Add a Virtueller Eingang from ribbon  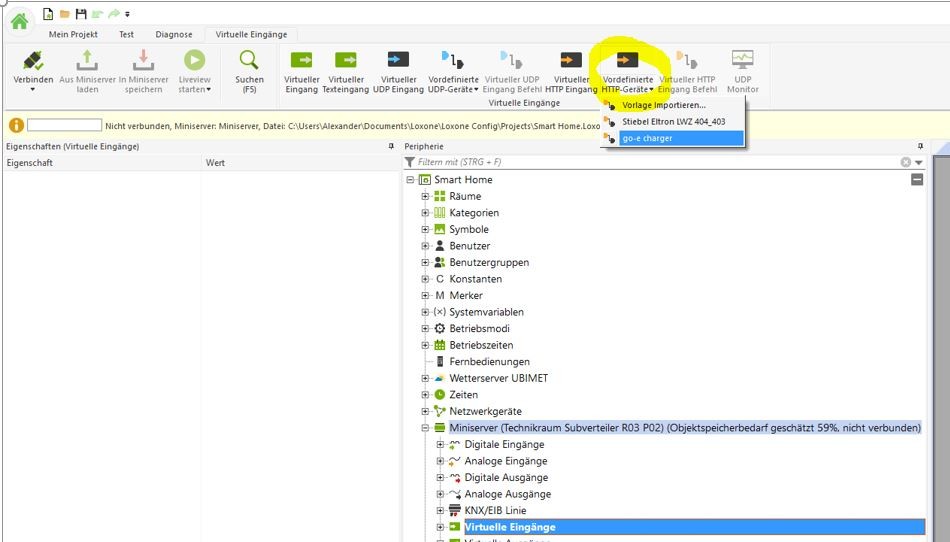[x=301, y=61]
